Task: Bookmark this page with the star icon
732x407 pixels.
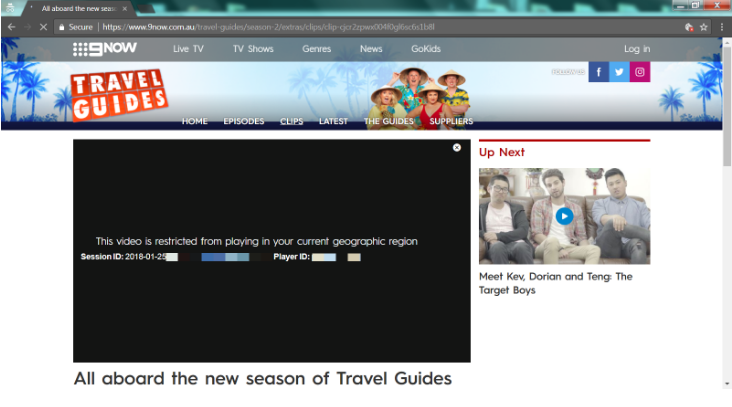Action: pos(704,27)
